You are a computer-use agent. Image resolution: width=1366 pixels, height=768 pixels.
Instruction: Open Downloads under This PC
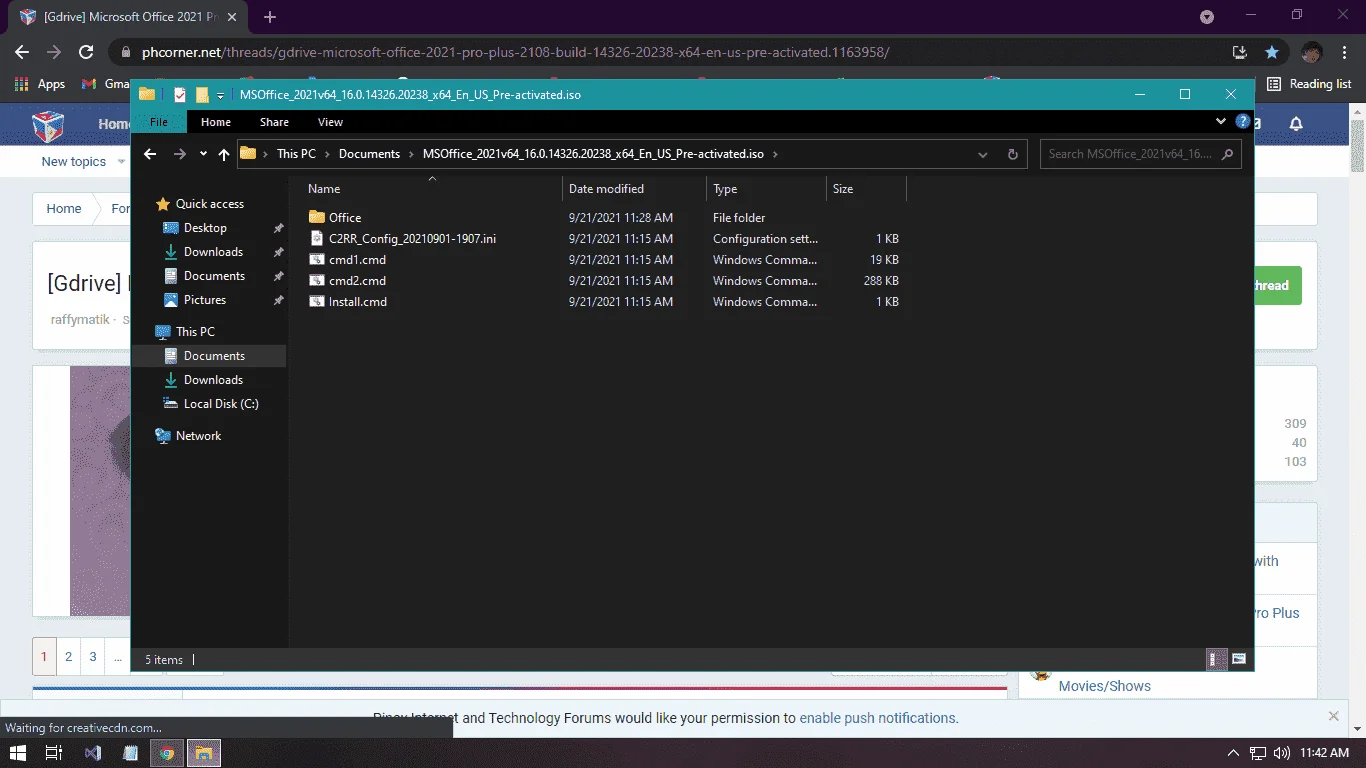(213, 380)
